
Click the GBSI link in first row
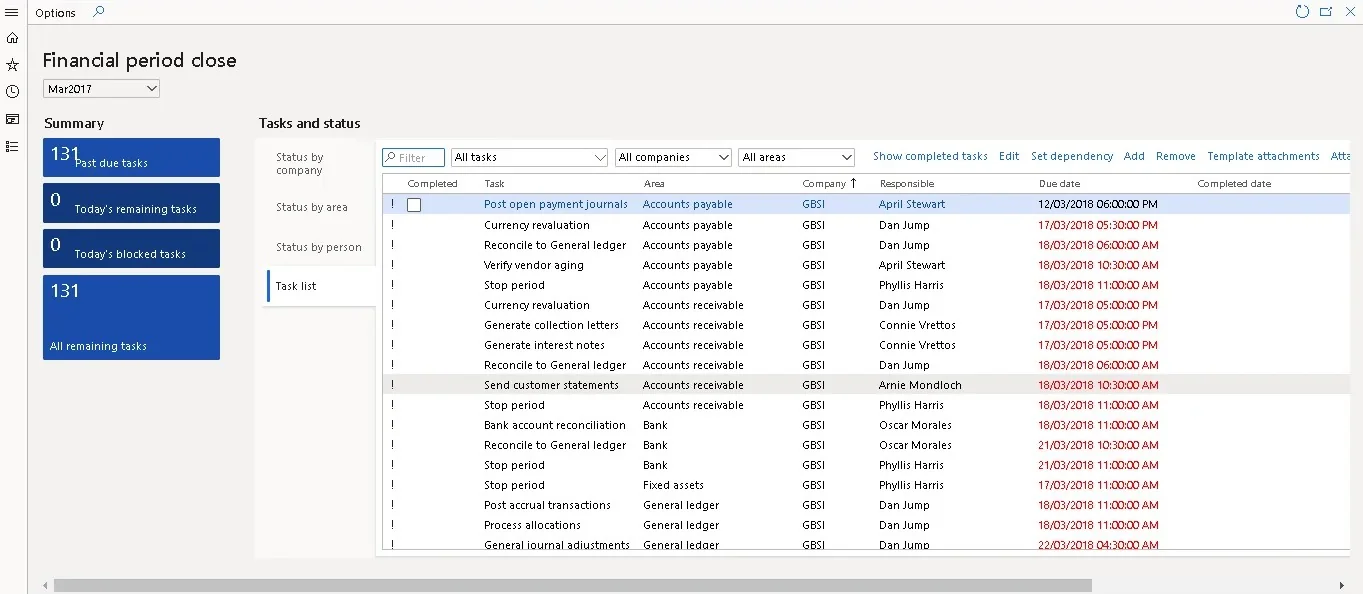(813, 204)
